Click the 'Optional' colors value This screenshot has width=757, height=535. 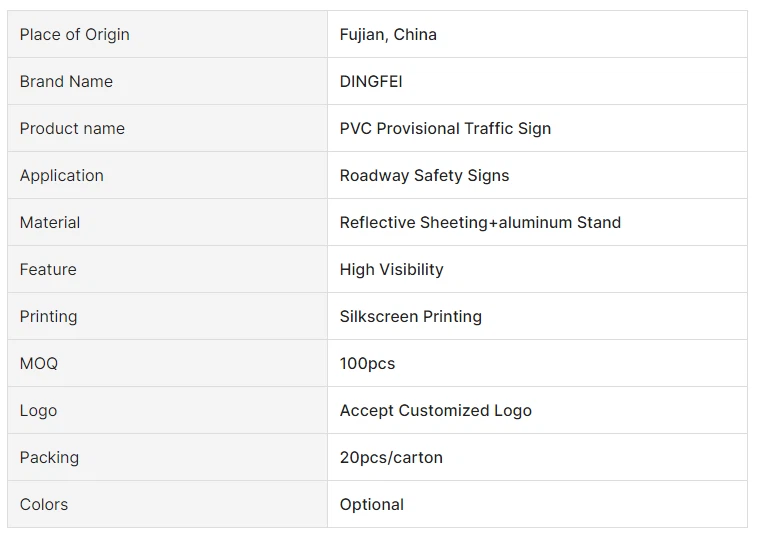pyautogui.click(x=372, y=505)
